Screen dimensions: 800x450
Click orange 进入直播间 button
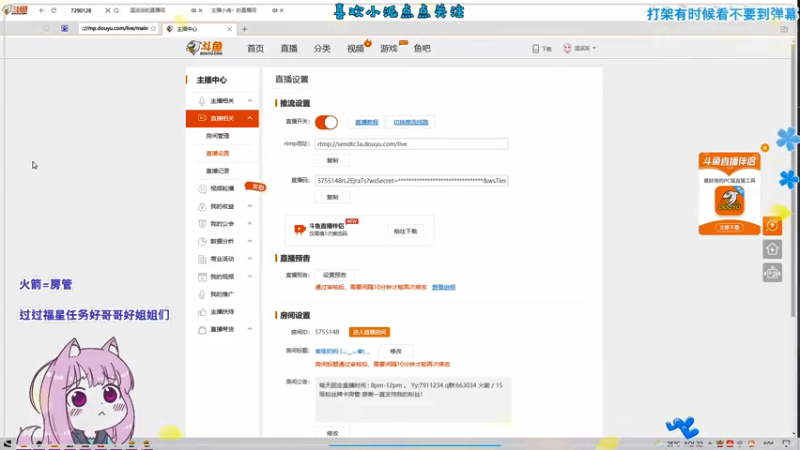pyautogui.click(x=369, y=332)
